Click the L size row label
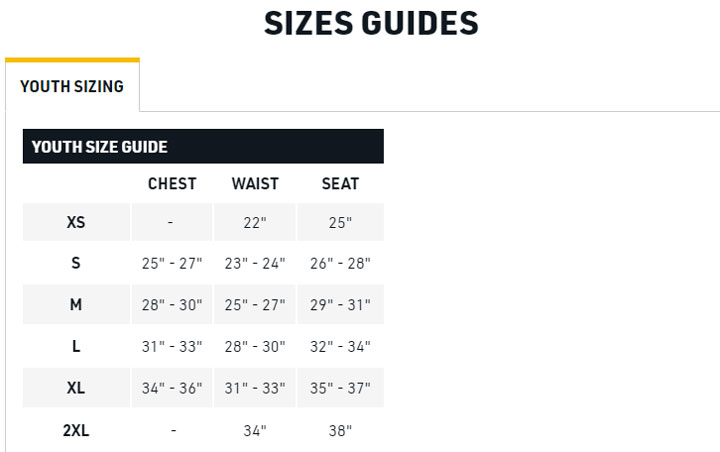 (x=76, y=346)
